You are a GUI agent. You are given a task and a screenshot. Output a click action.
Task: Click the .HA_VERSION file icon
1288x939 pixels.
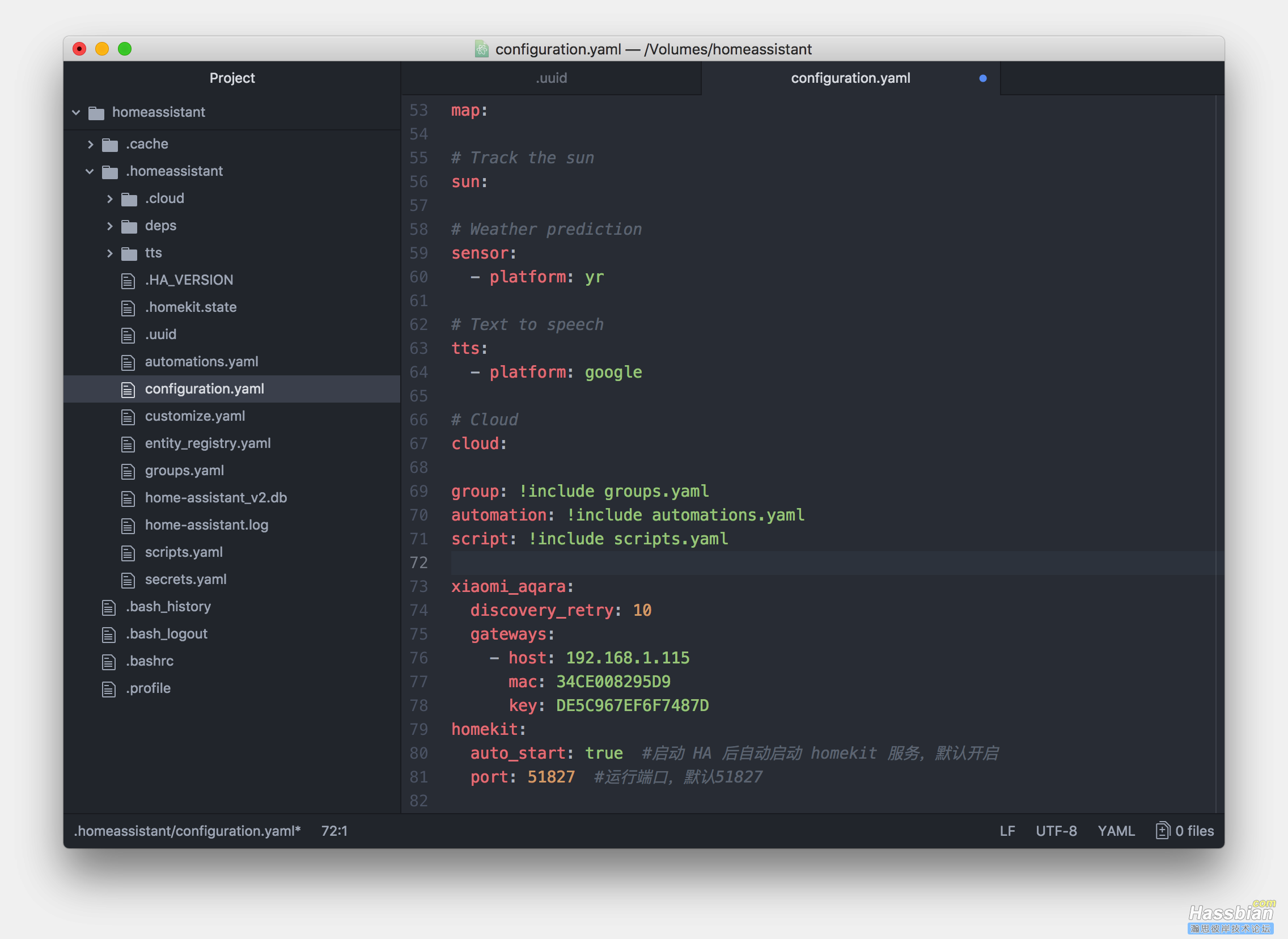tap(128, 281)
